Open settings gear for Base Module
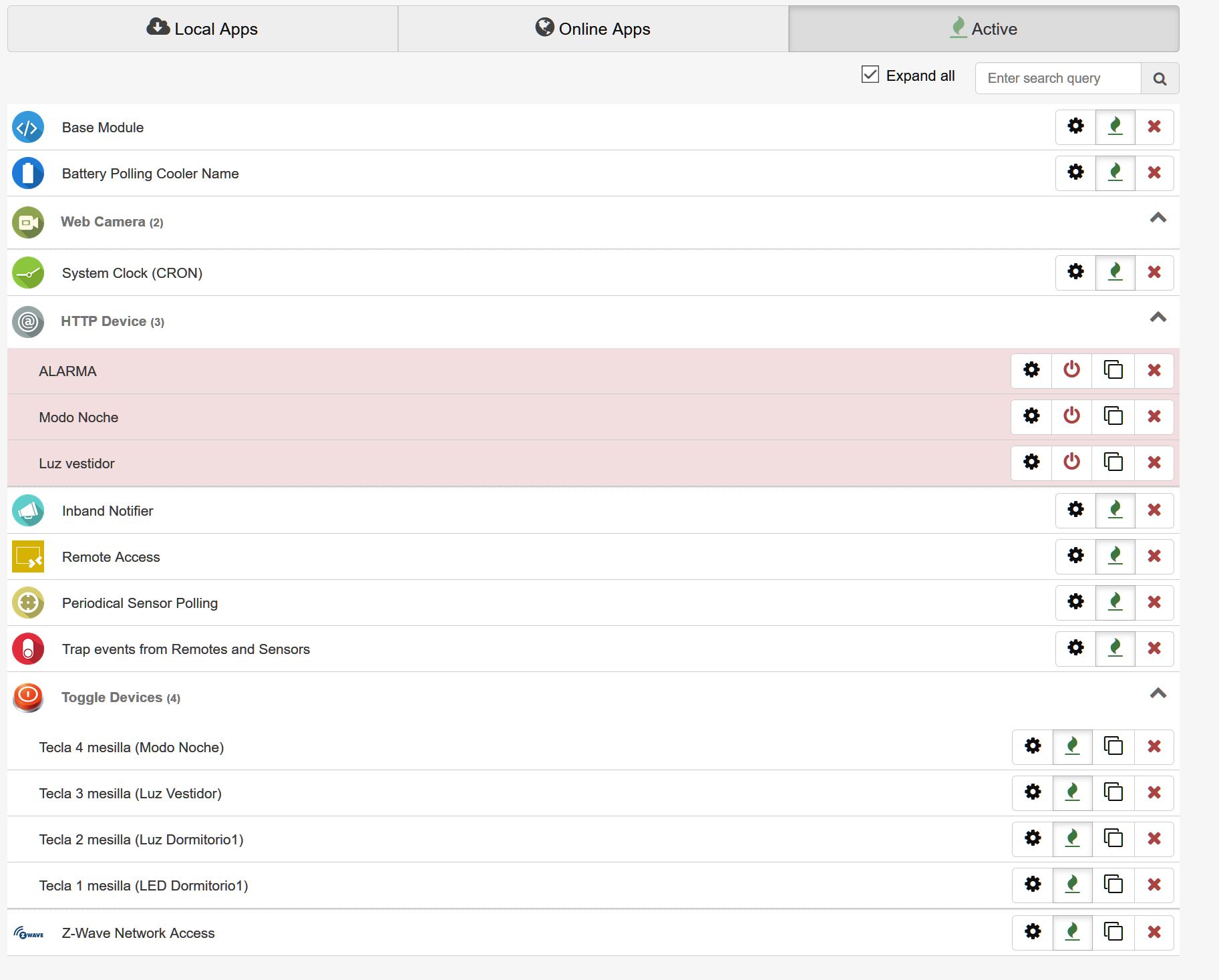Image resolution: width=1219 pixels, height=980 pixels. pyautogui.click(x=1075, y=127)
